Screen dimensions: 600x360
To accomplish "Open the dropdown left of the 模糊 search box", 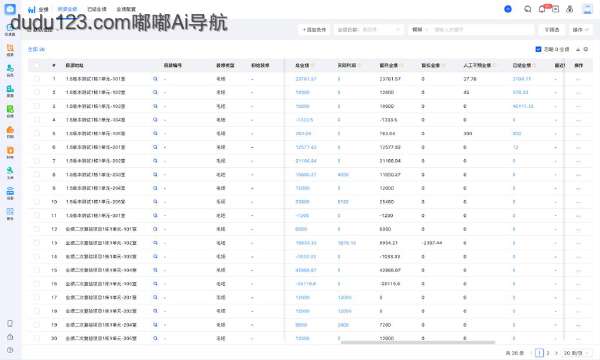I will click(368, 29).
